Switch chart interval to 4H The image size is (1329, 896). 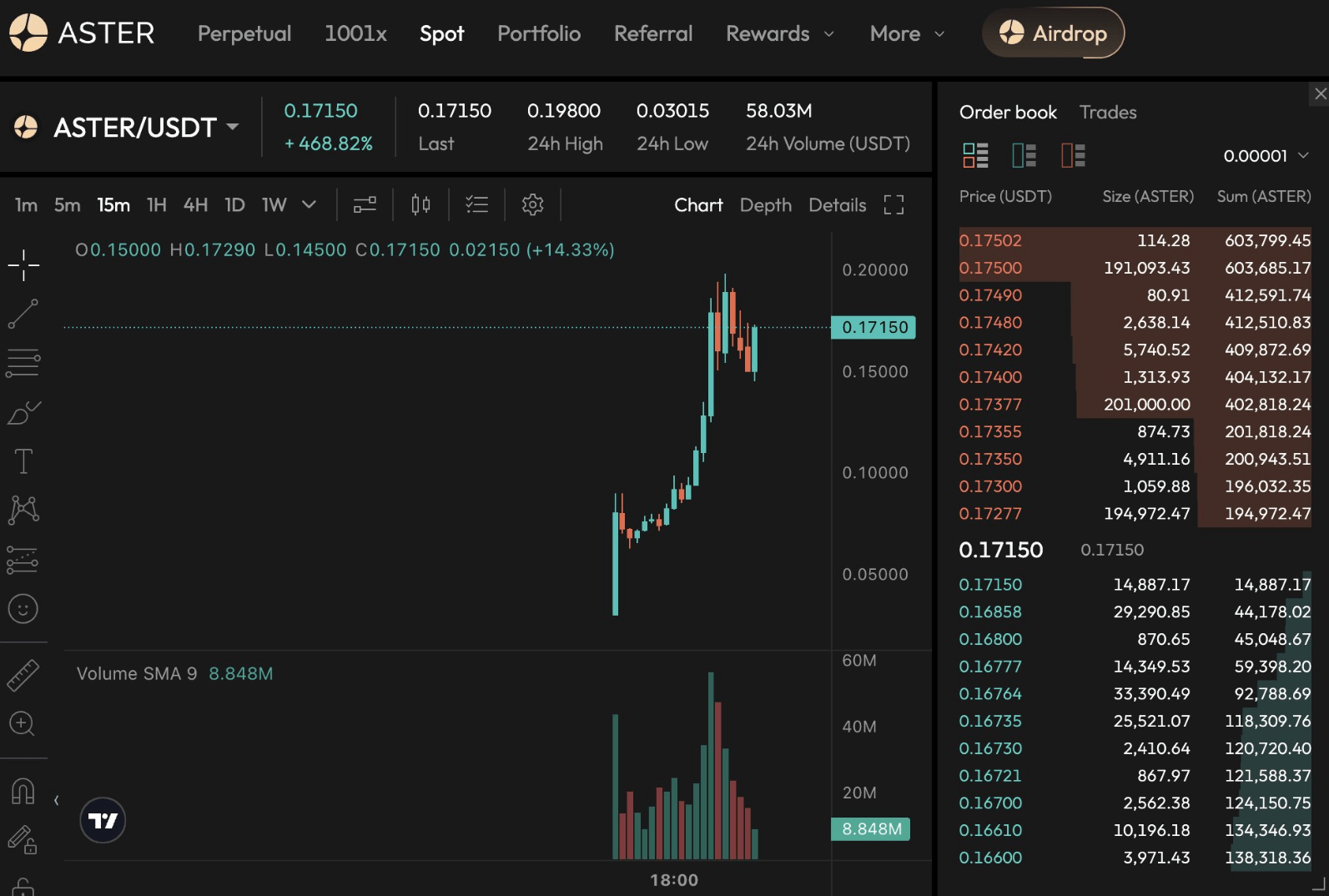pyautogui.click(x=195, y=205)
